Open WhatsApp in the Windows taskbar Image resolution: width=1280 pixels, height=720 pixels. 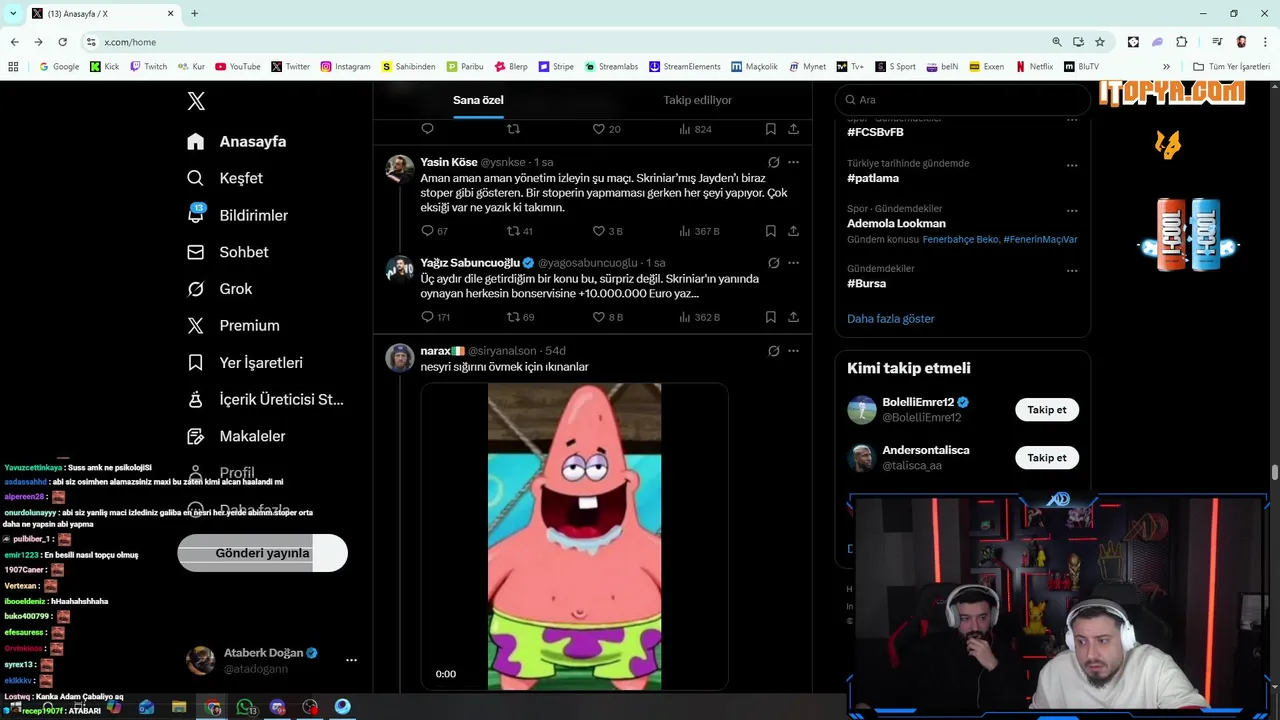tap(245, 707)
